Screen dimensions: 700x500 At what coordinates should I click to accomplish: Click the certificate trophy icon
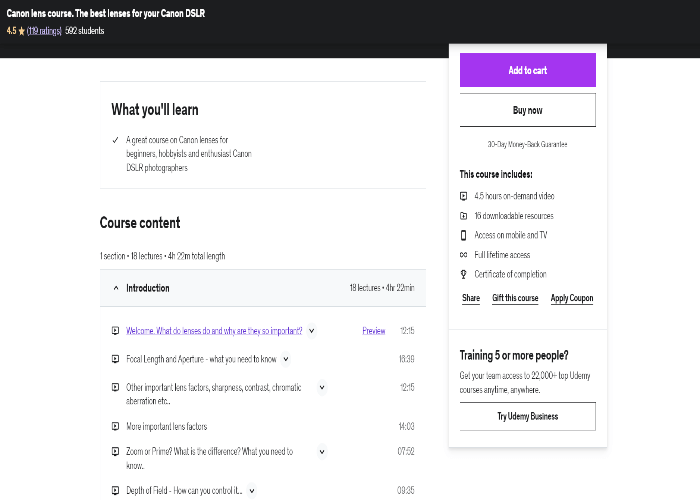pos(463,274)
